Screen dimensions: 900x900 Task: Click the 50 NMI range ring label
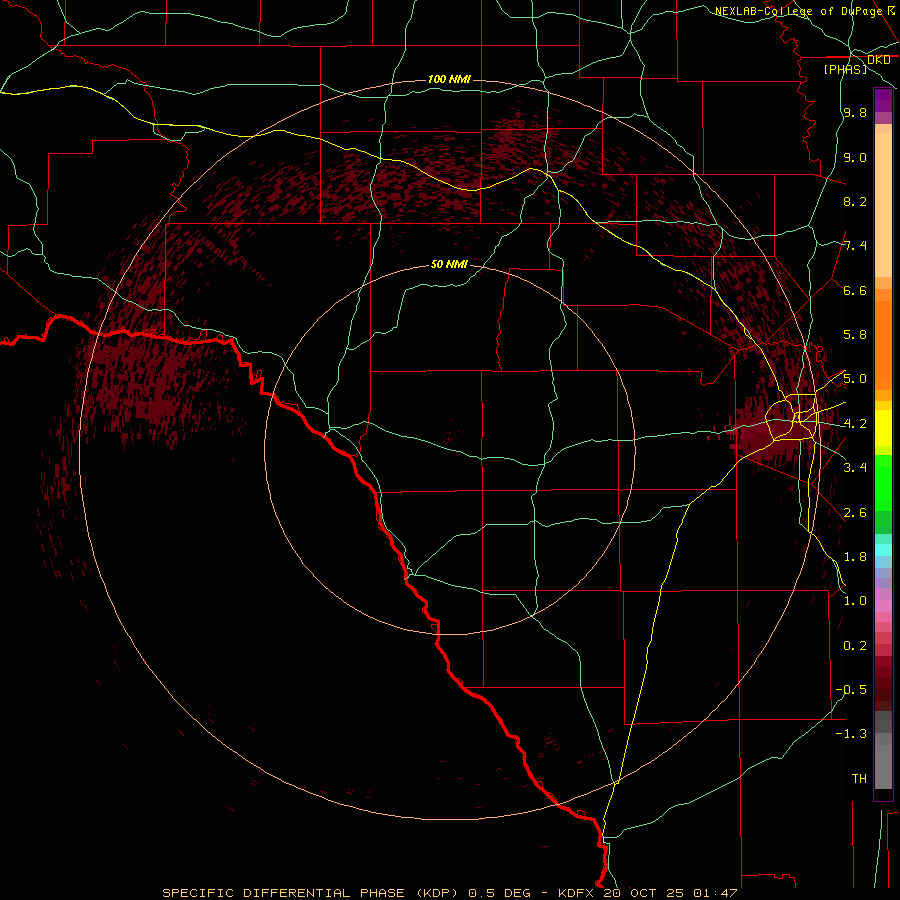tap(449, 265)
